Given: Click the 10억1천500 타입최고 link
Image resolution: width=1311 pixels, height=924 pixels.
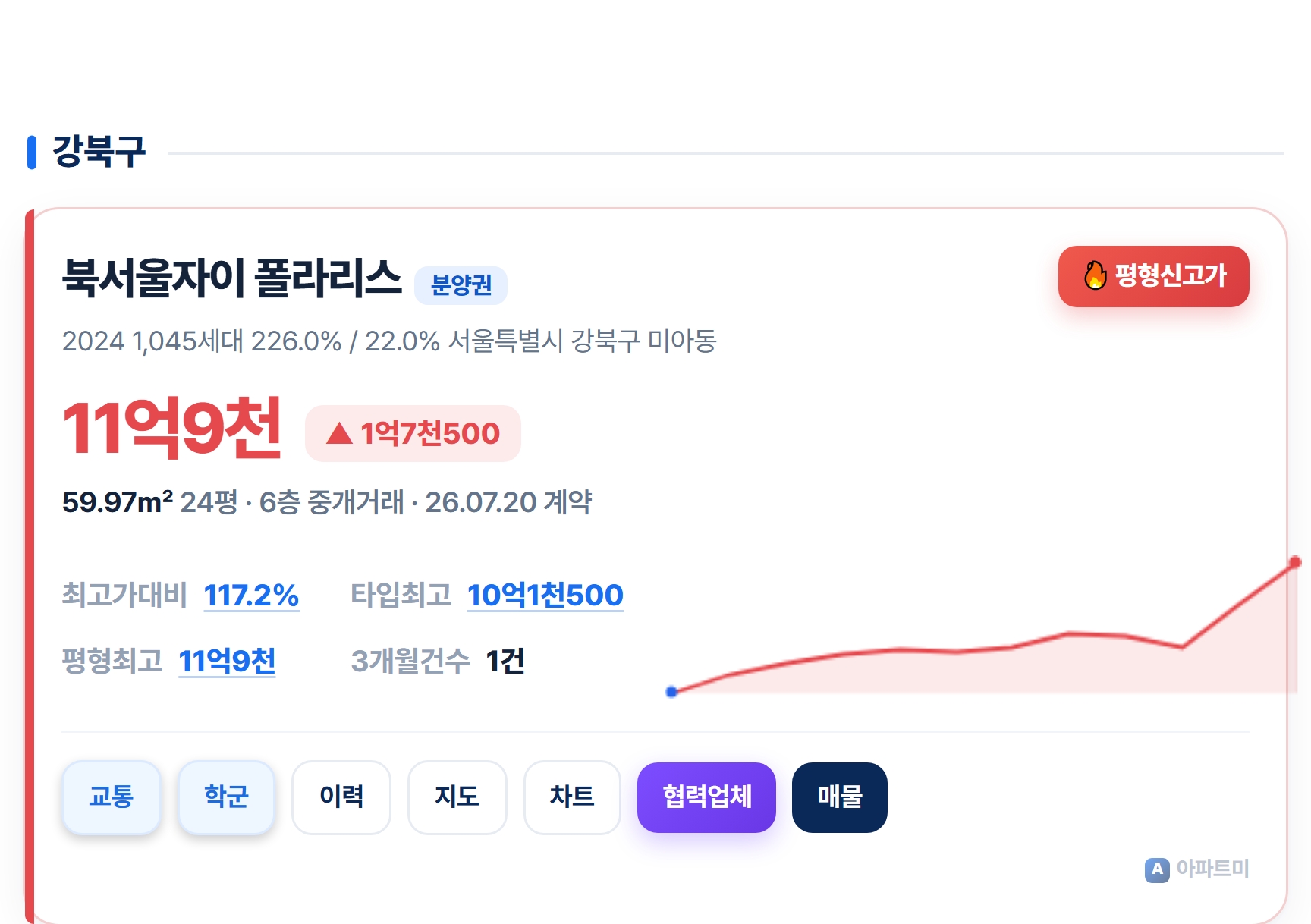Looking at the screenshot, I should [545, 596].
